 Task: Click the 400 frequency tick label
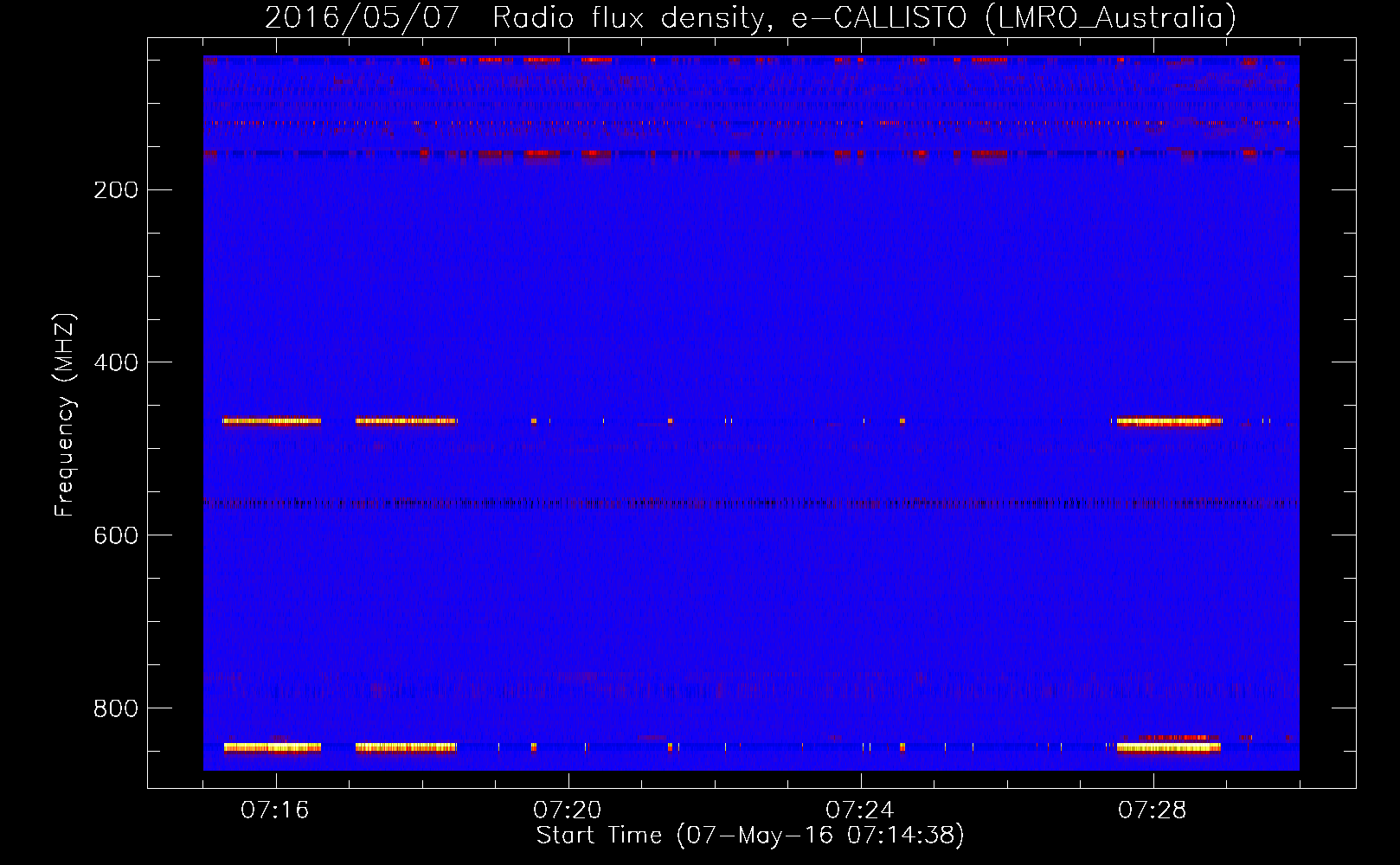[x=116, y=362]
